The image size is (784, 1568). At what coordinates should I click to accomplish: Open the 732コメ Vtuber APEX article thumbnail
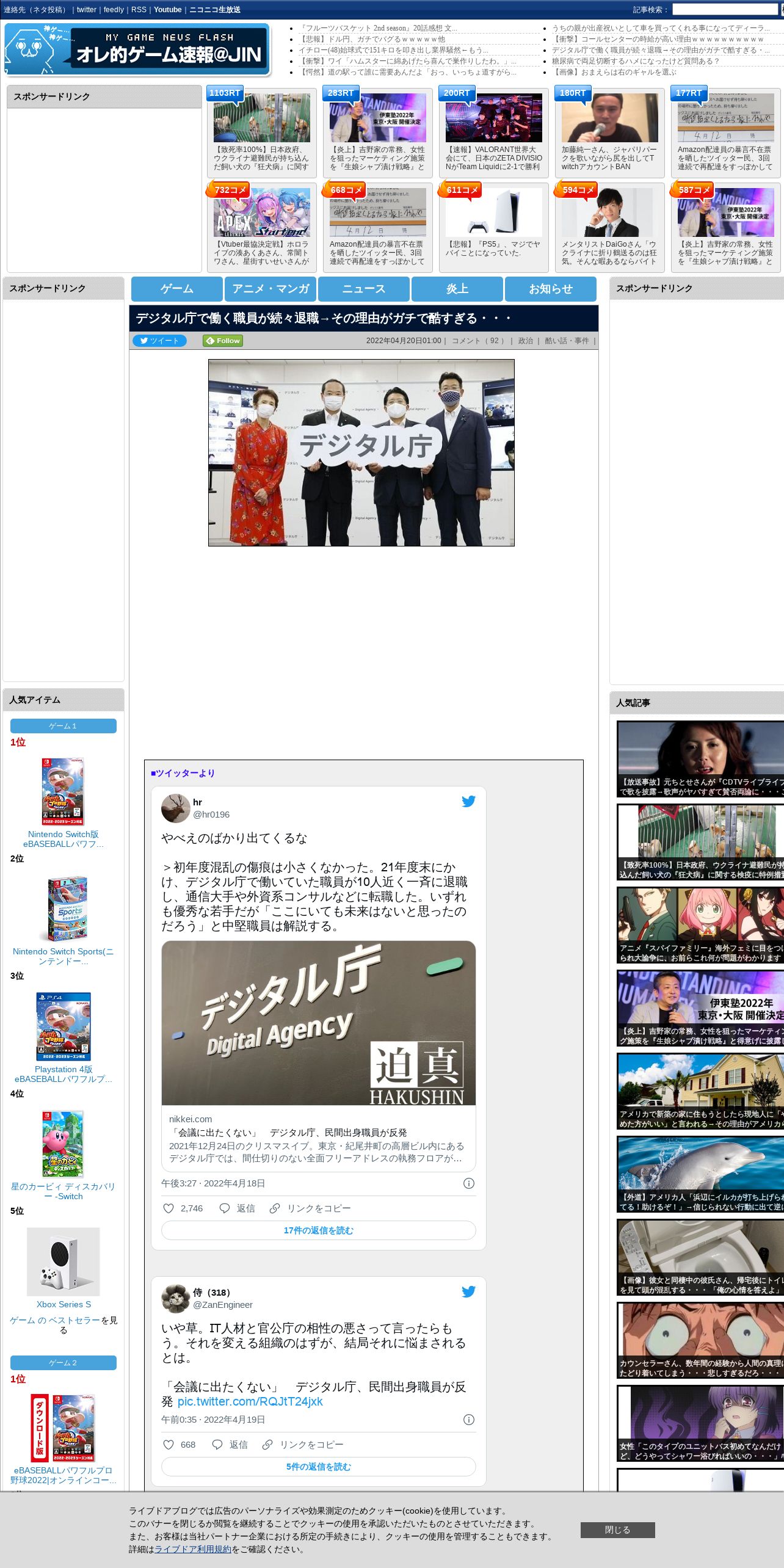[262, 212]
